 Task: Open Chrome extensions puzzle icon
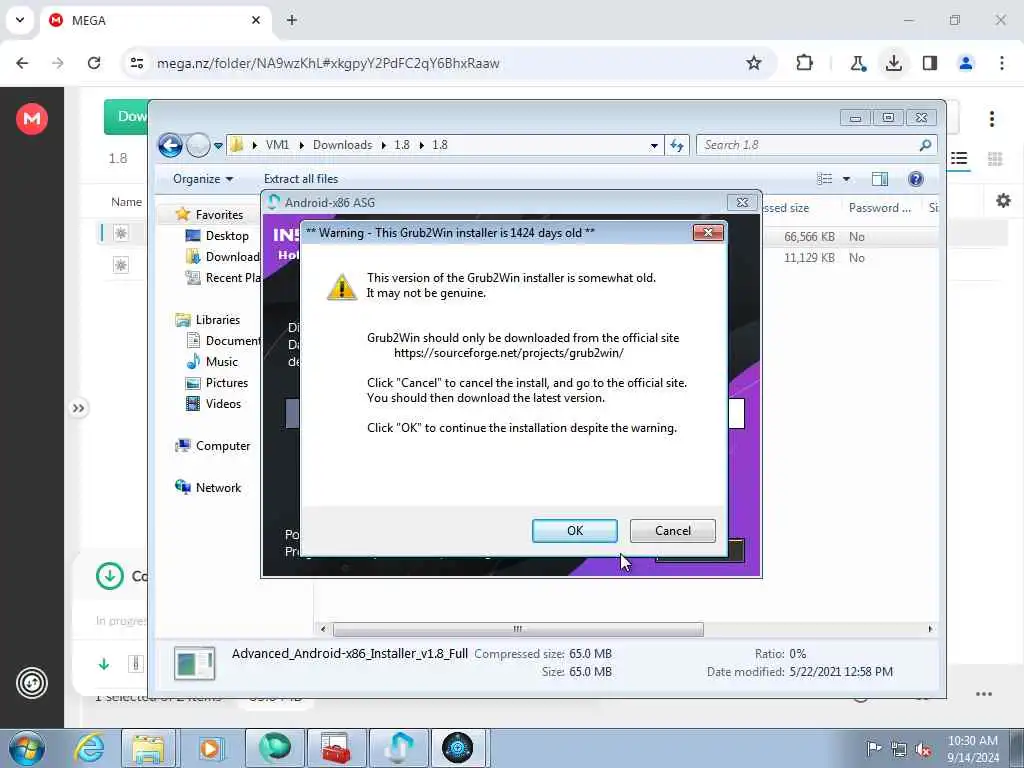click(805, 63)
